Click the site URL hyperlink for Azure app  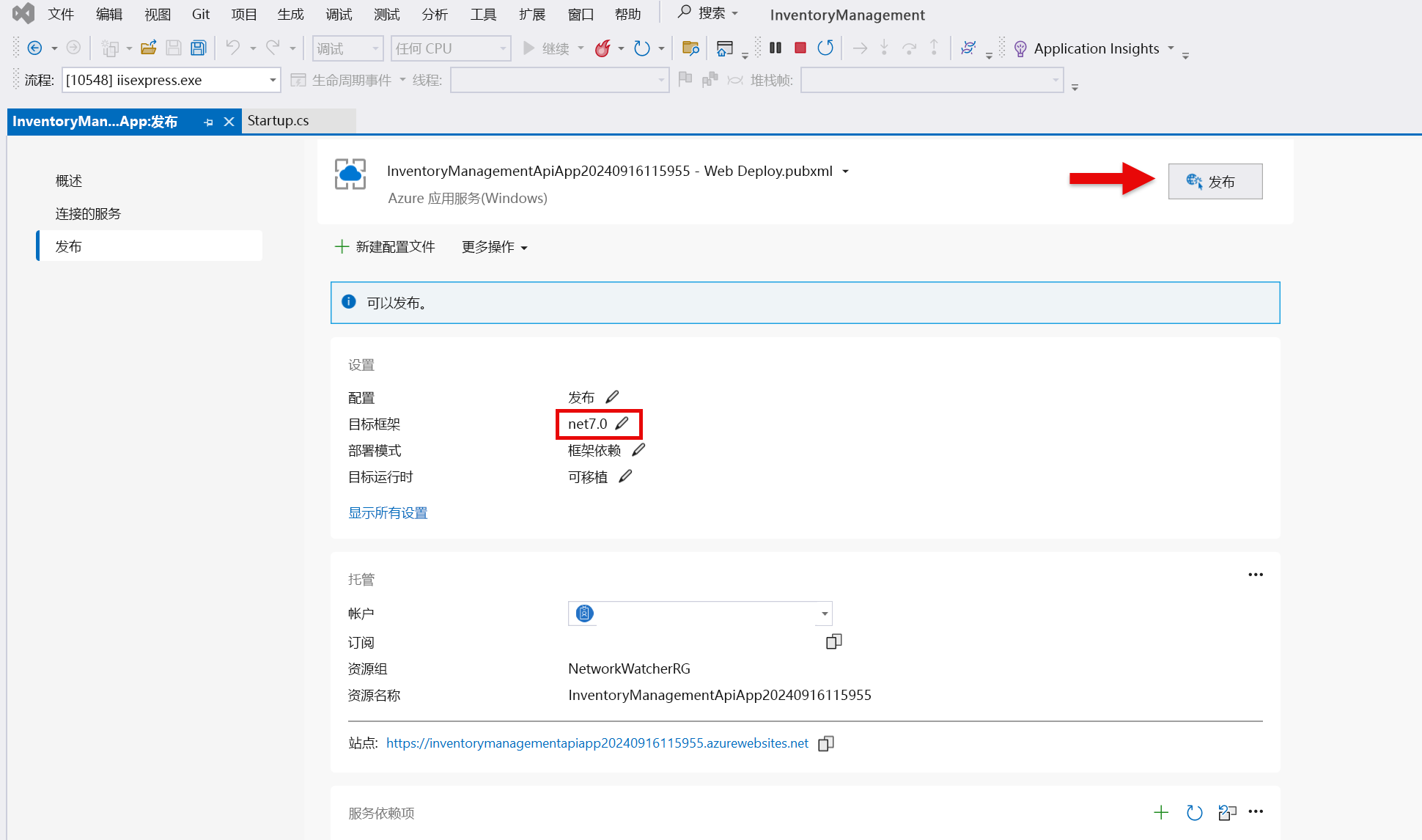(598, 742)
